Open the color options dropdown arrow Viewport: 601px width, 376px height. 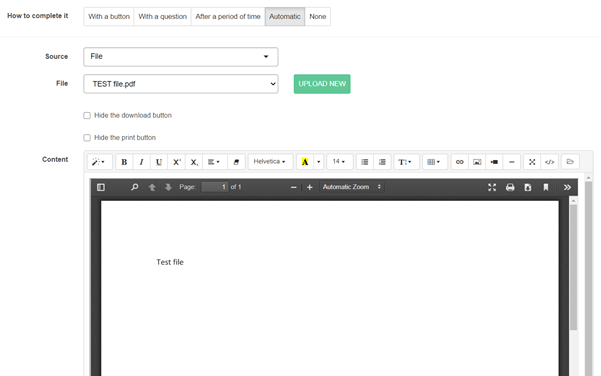click(319, 162)
